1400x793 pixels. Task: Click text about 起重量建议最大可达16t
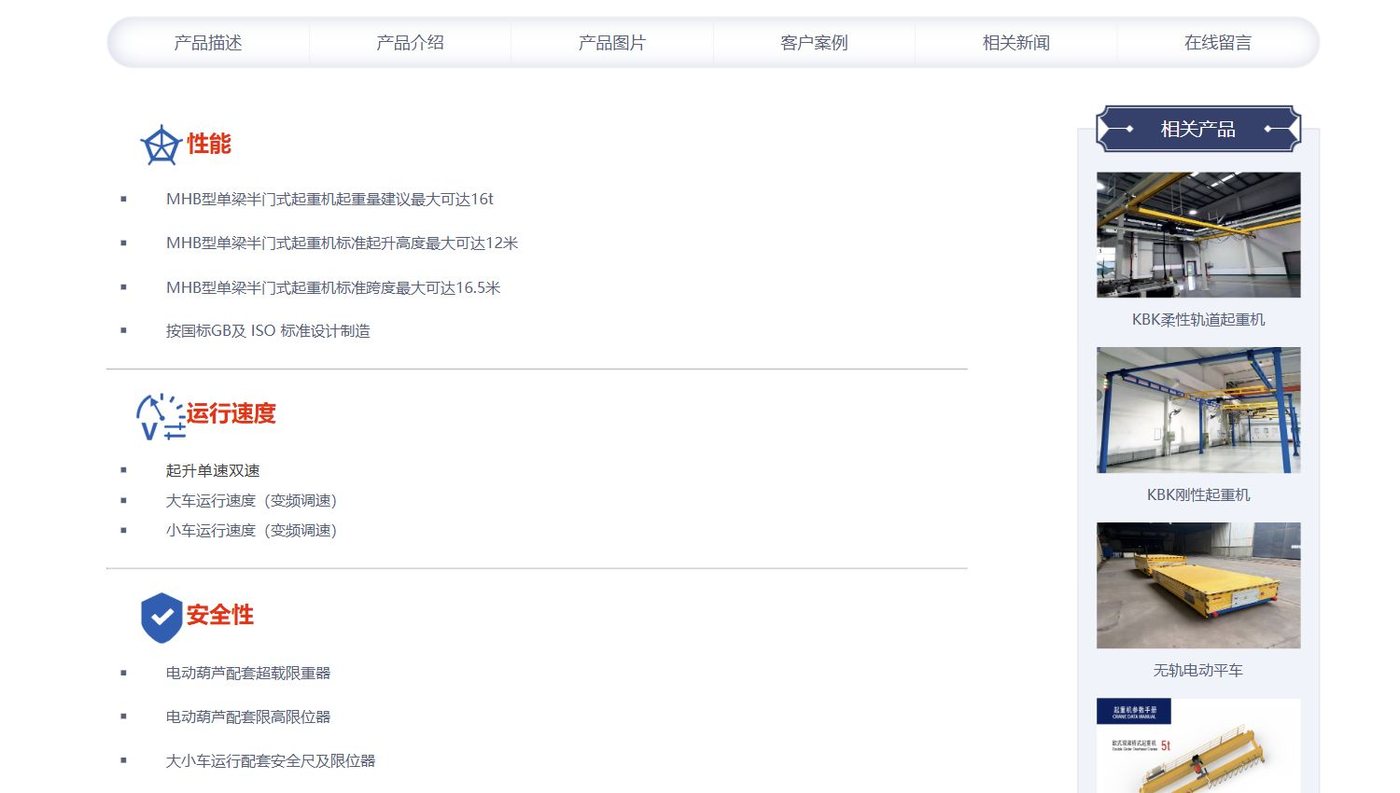click(329, 199)
